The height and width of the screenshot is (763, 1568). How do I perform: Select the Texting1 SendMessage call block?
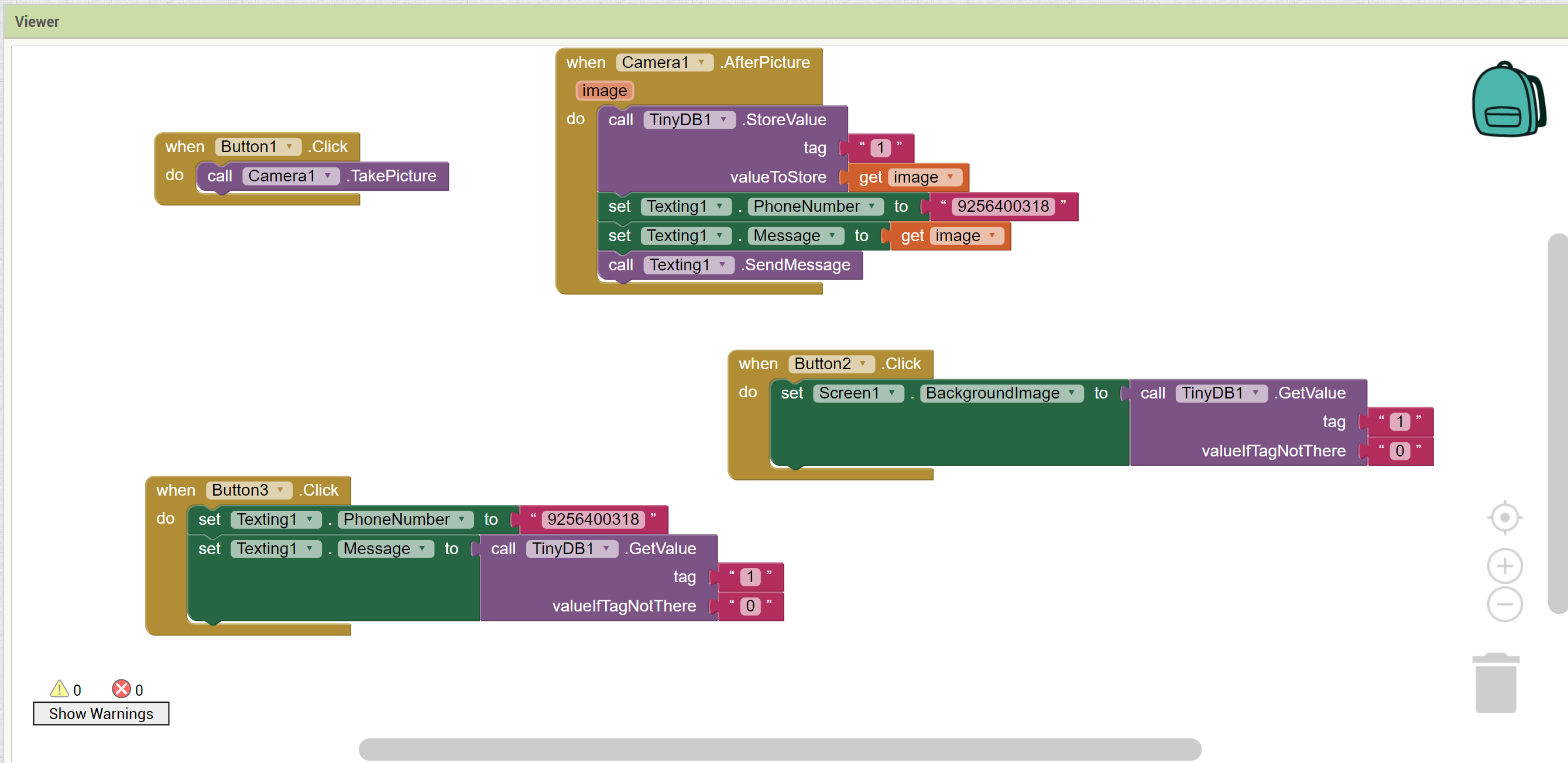click(795, 265)
